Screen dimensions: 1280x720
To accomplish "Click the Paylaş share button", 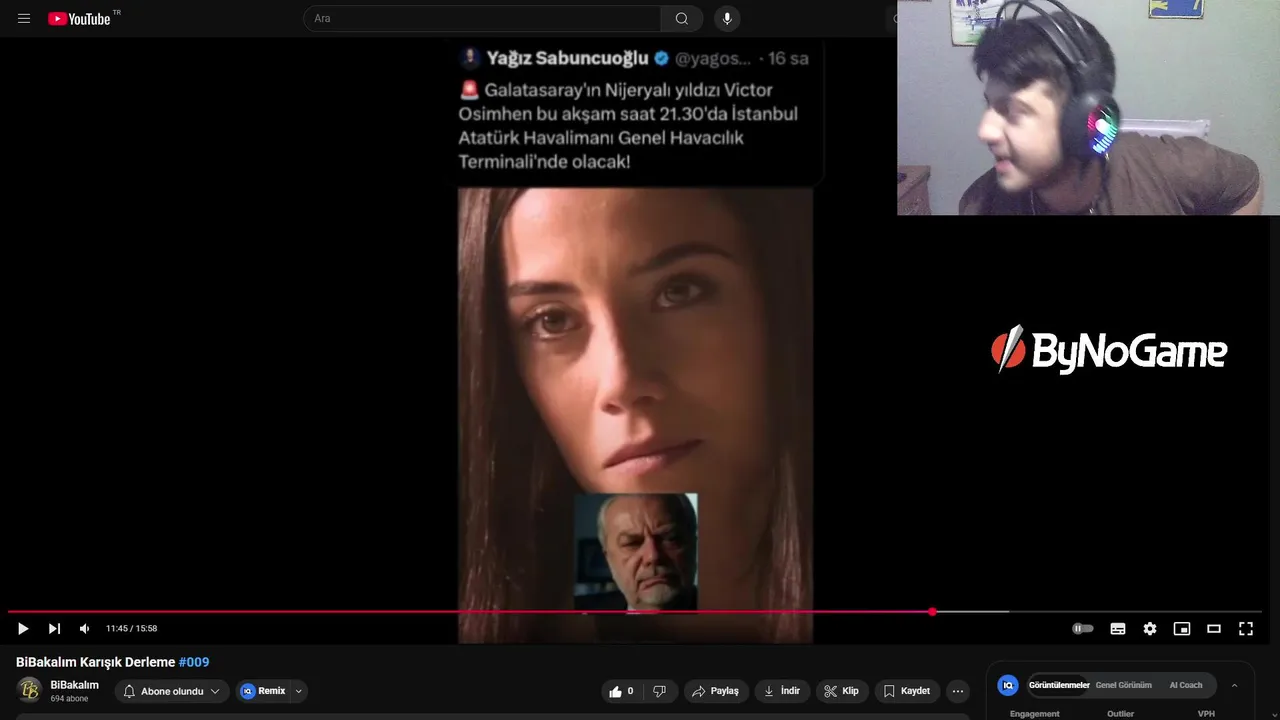I will coord(715,691).
